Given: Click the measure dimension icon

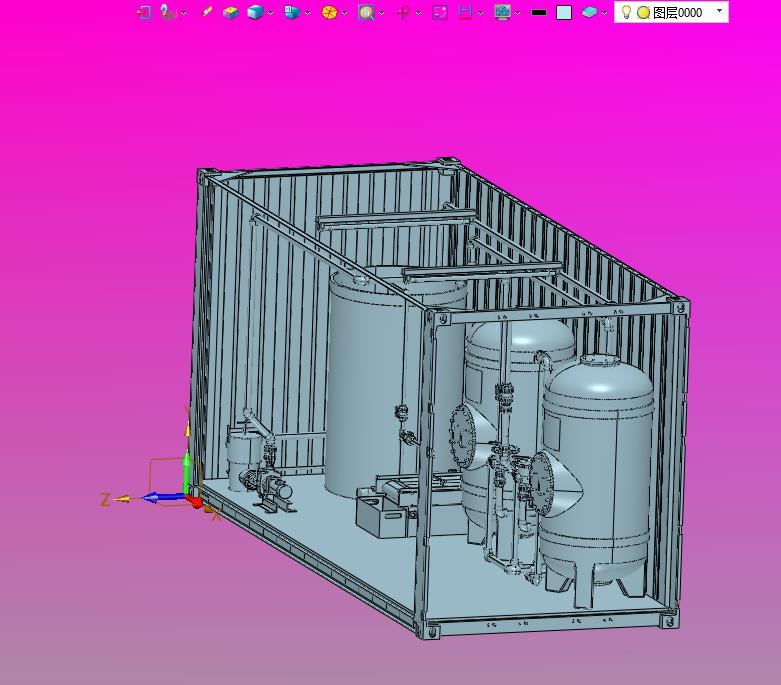Looking at the screenshot, I should (465, 12).
